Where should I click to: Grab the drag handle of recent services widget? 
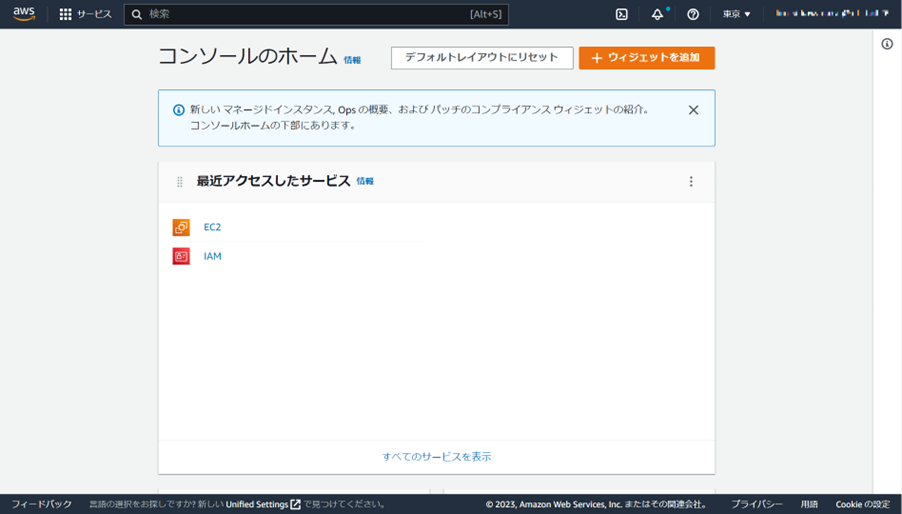(x=180, y=182)
